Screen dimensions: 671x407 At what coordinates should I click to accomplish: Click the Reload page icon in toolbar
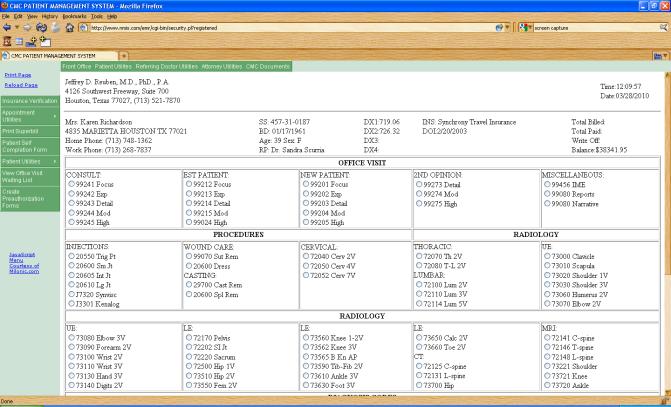pos(41,27)
